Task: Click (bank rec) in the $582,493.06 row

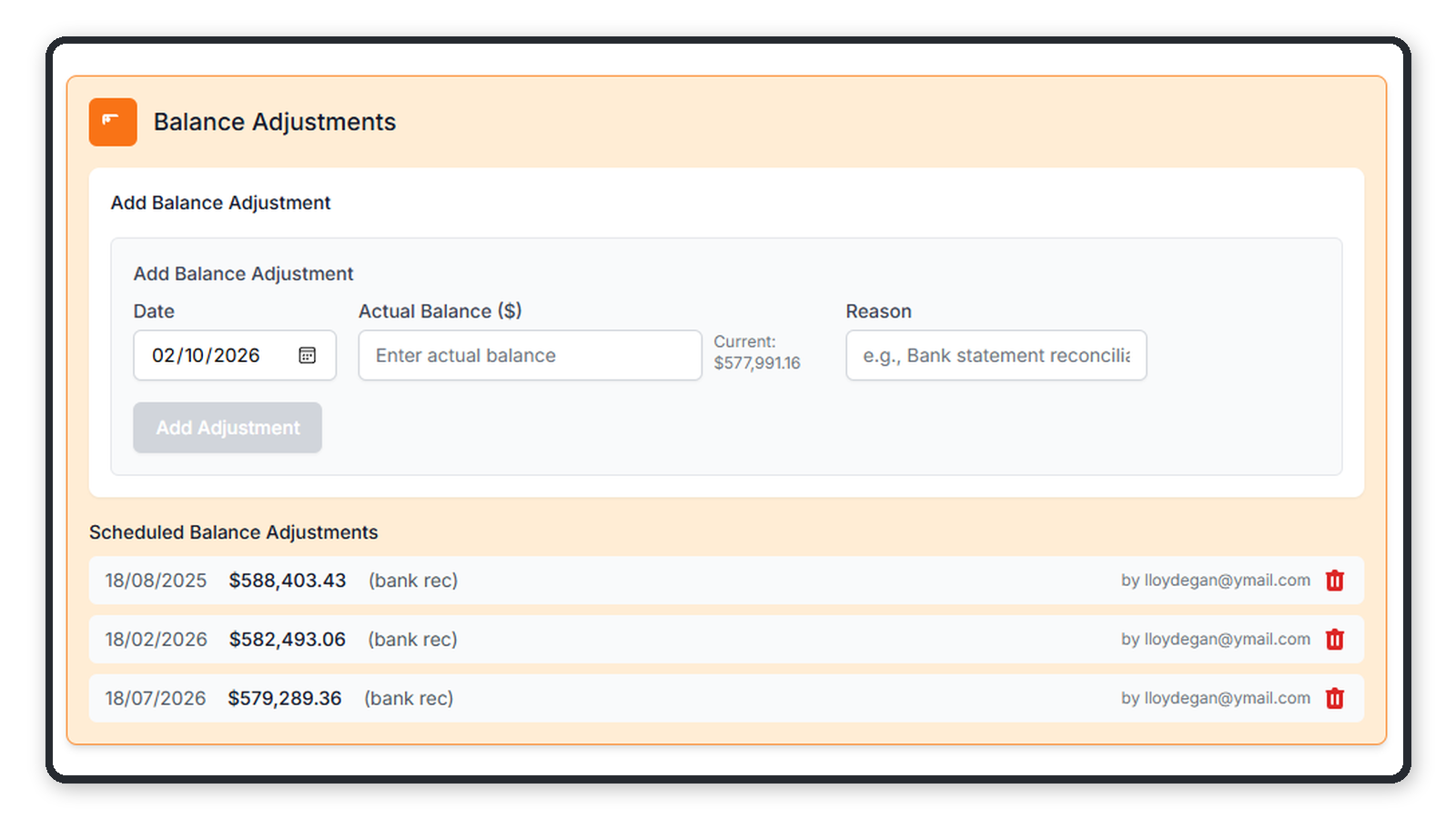Action: pos(413,640)
